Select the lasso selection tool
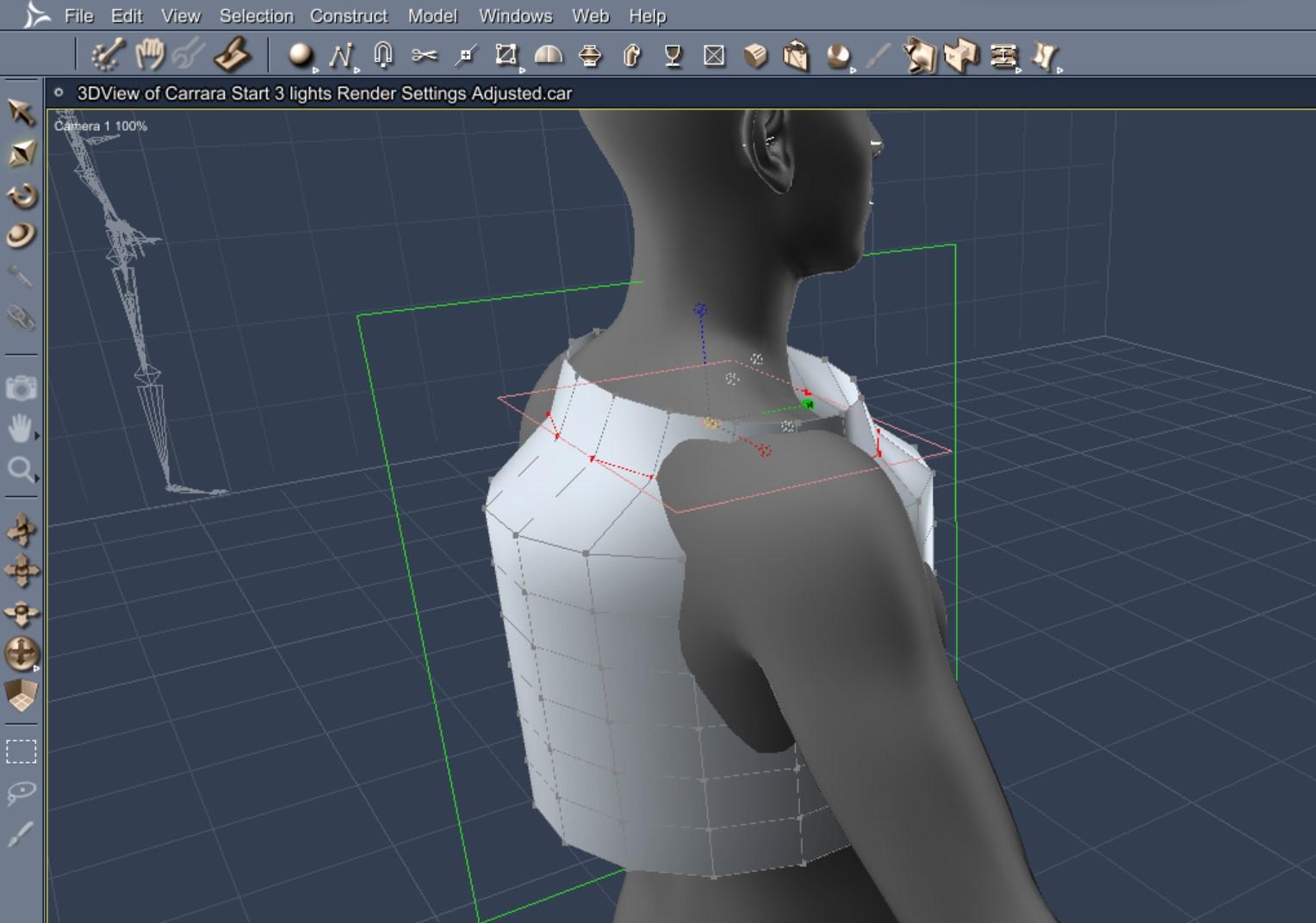This screenshot has width=1316, height=923. pos(22,792)
